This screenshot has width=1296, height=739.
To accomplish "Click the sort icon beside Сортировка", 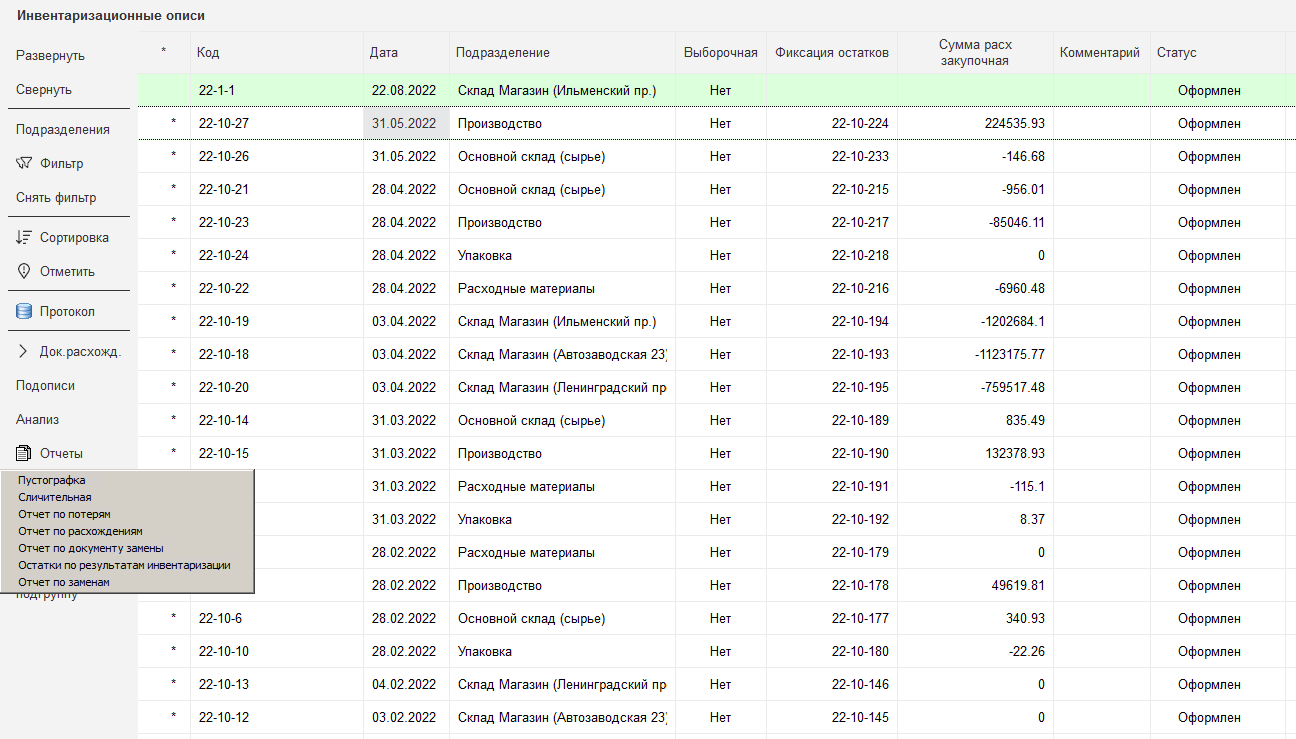I will (24, 237).
